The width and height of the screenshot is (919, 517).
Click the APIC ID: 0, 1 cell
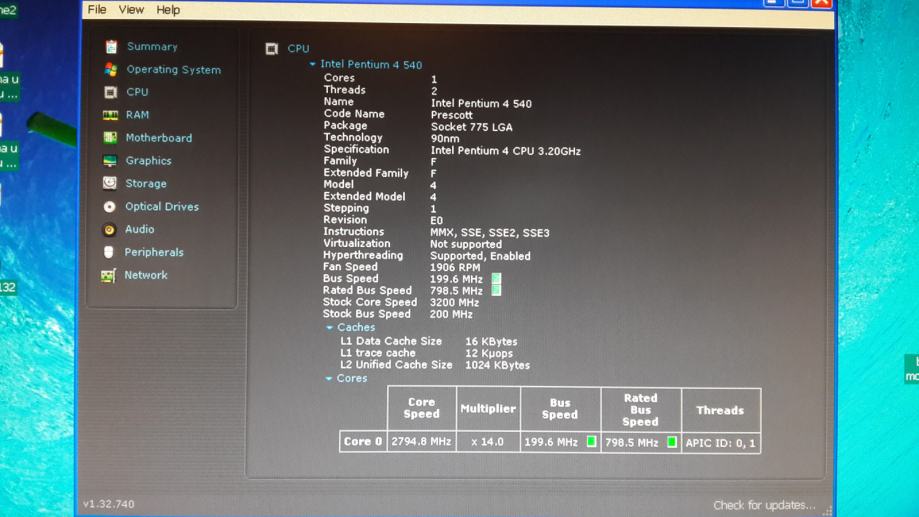pos(720,443)
